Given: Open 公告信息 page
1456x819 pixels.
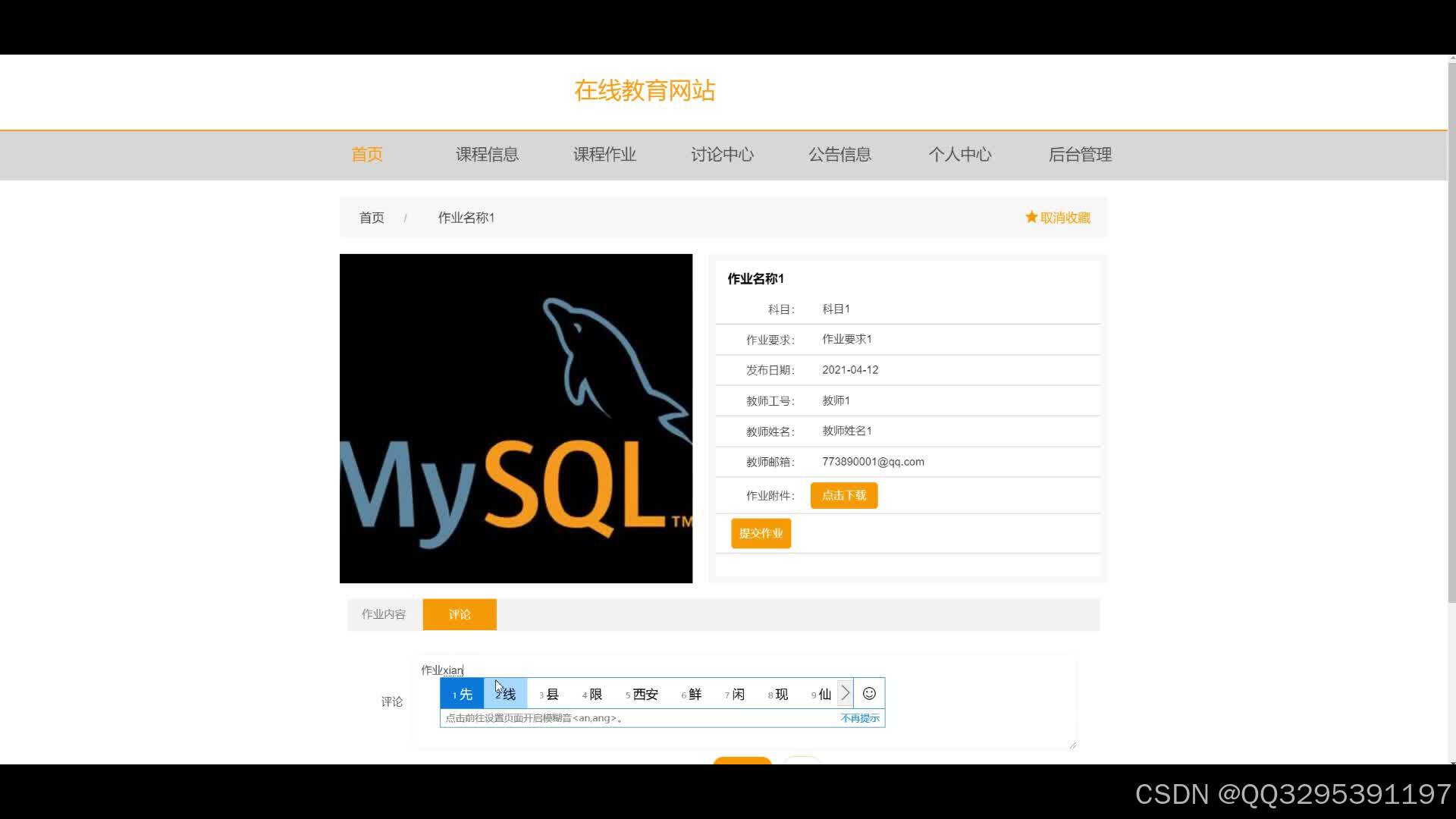Looking at the screenshot, I should coord(839,155).
